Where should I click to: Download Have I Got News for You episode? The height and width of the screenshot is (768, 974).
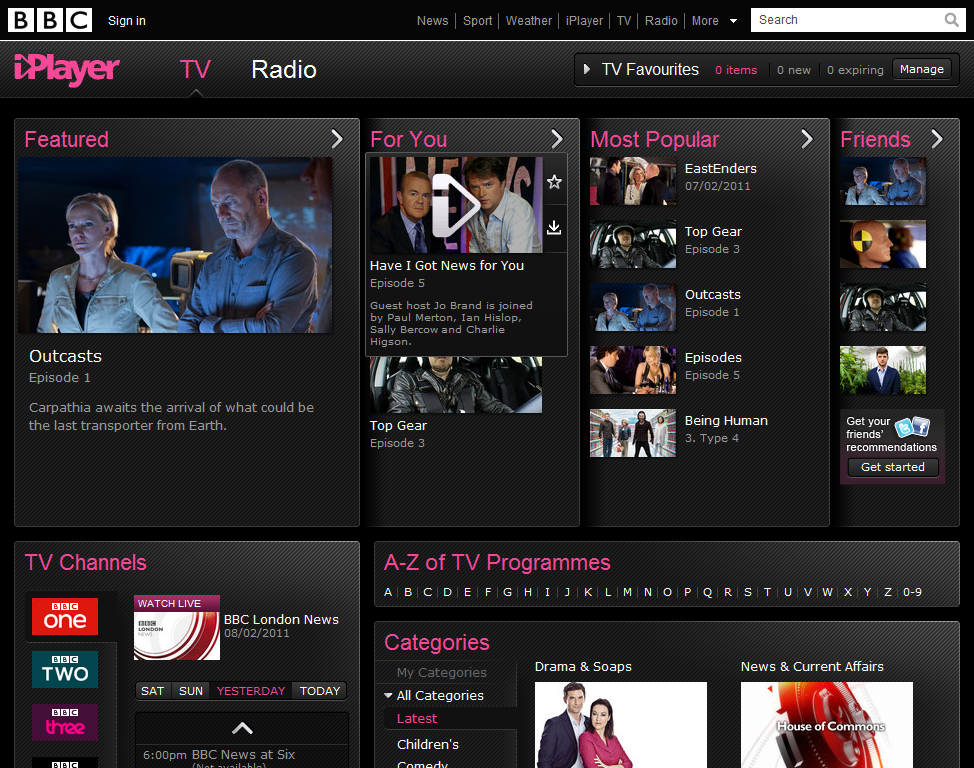pyautogui.click(x=554, y=227)
